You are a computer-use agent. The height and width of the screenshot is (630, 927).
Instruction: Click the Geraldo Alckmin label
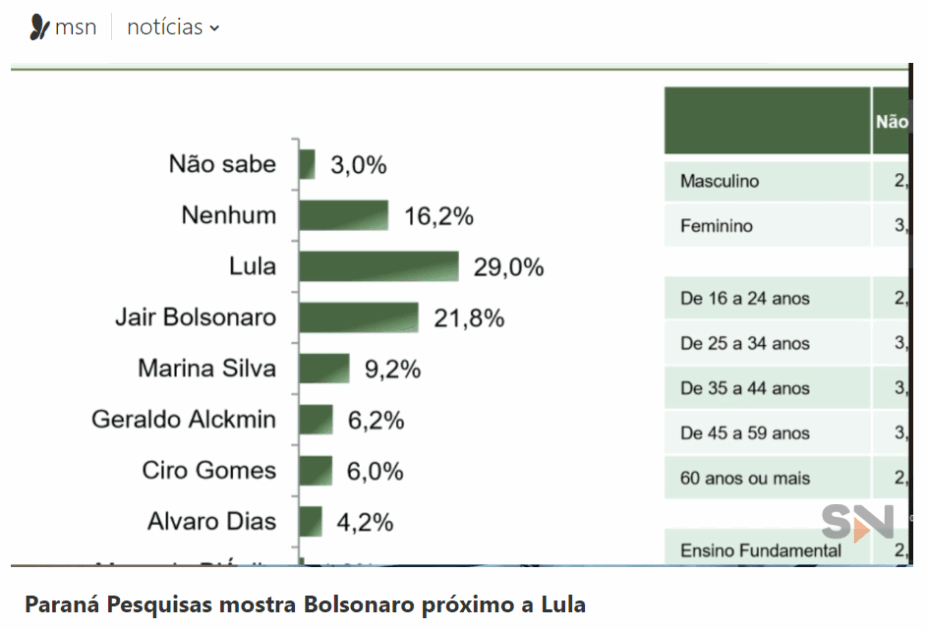[x=183, y=420]
